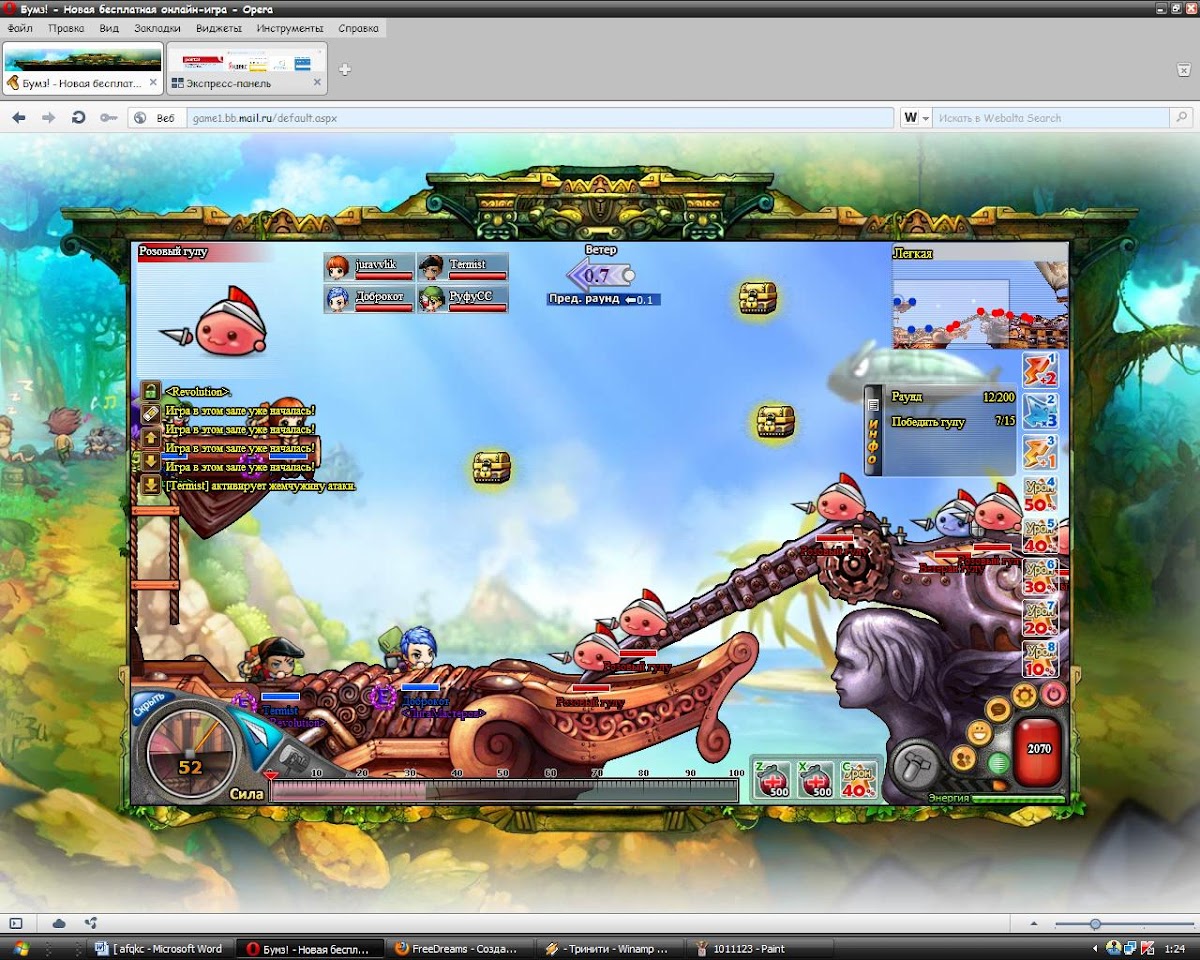Select player РуфусСС portrait
The image size is (1200, 960).
462,299
